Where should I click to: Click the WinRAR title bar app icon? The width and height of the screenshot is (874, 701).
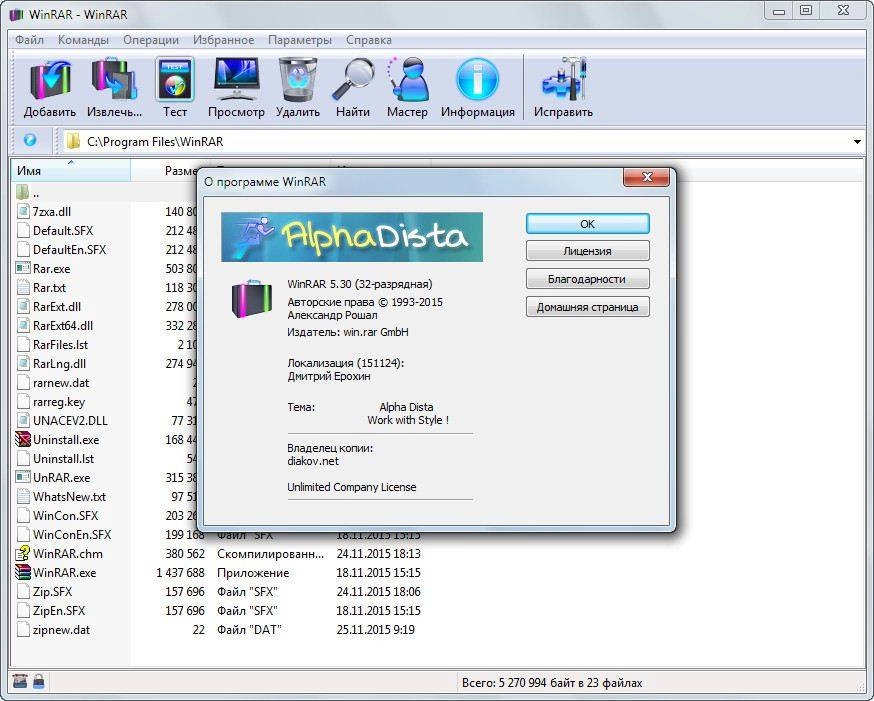click(x=17, y=14)
